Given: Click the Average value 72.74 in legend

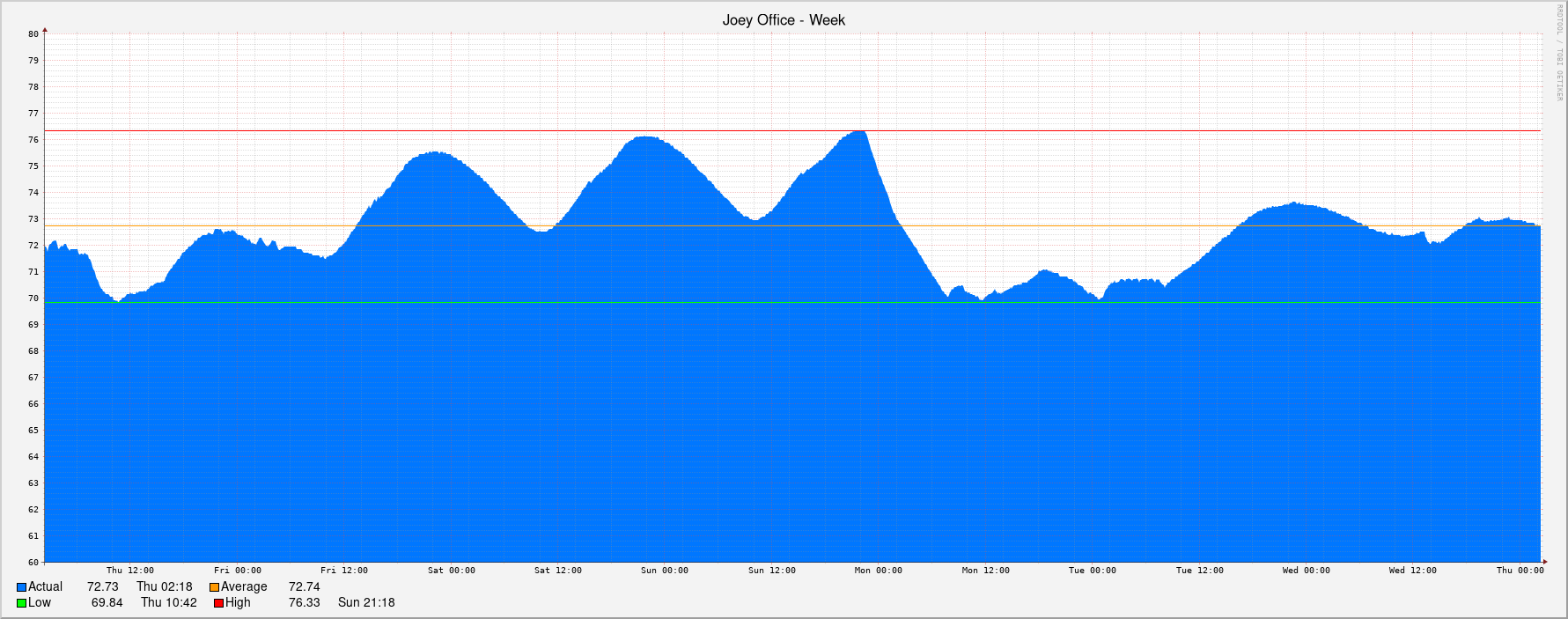Looking at the screenshot, I should tap(304, 587).
